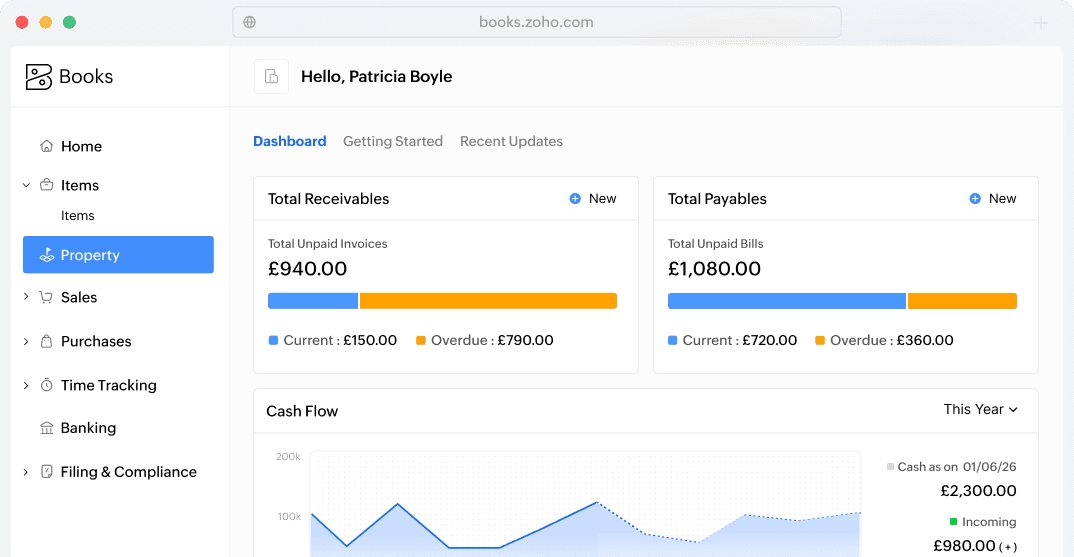
Task: Click the Sales cart icon
Action: [x=46, y=297]
